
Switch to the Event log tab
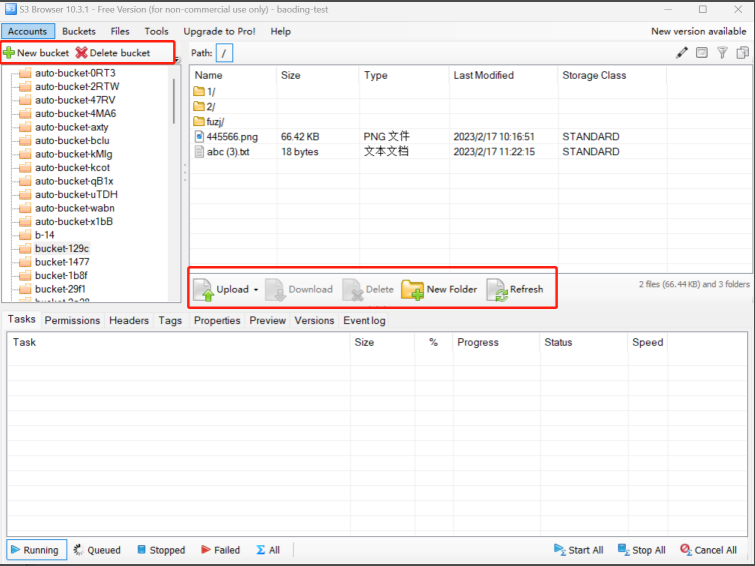(x=364, y=320)
